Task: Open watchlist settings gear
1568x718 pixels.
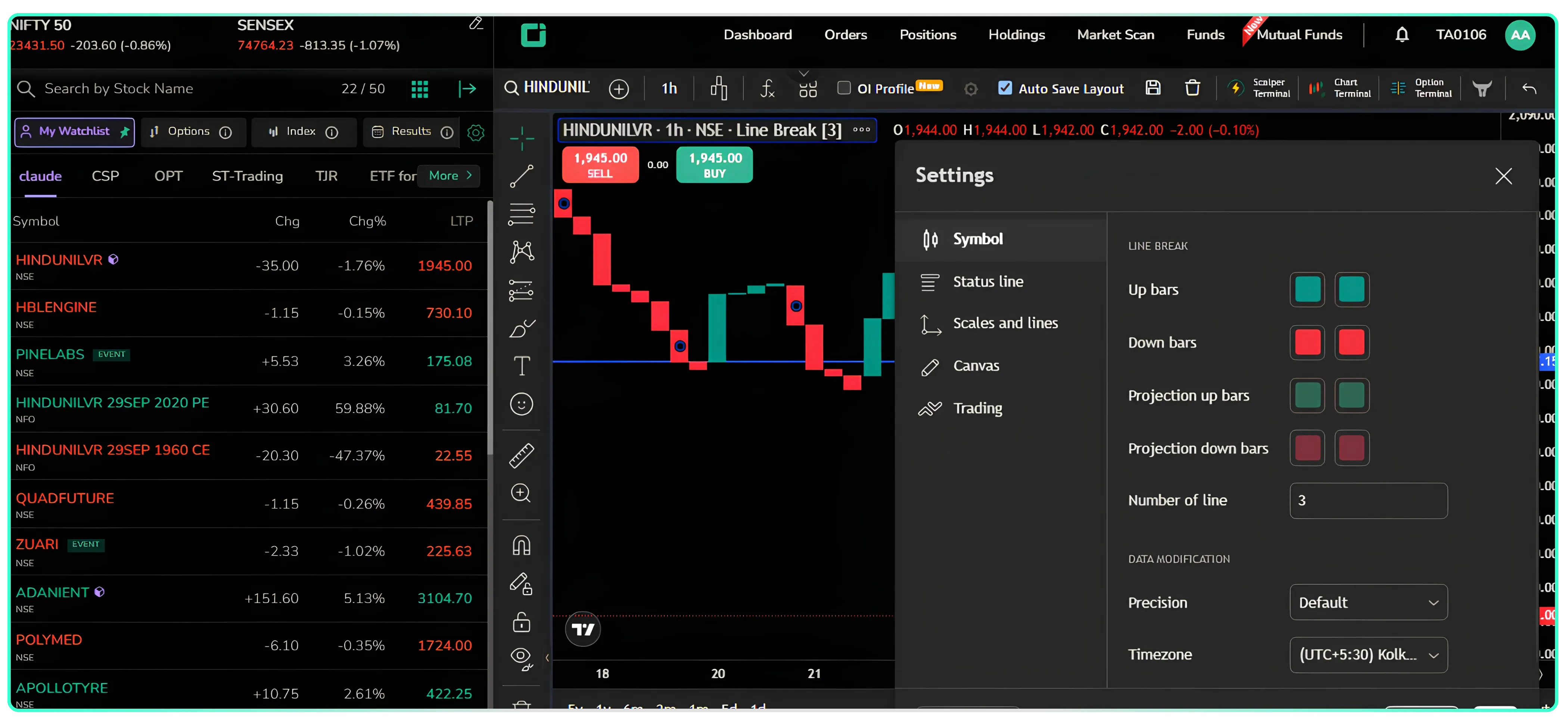Action: tap(475, 132)
